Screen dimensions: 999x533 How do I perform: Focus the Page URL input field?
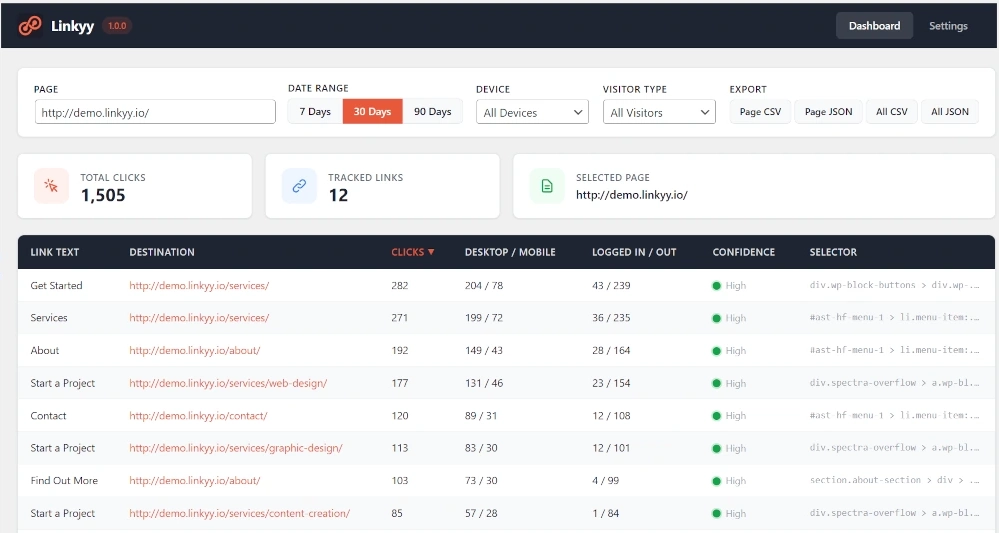point(155,112)
